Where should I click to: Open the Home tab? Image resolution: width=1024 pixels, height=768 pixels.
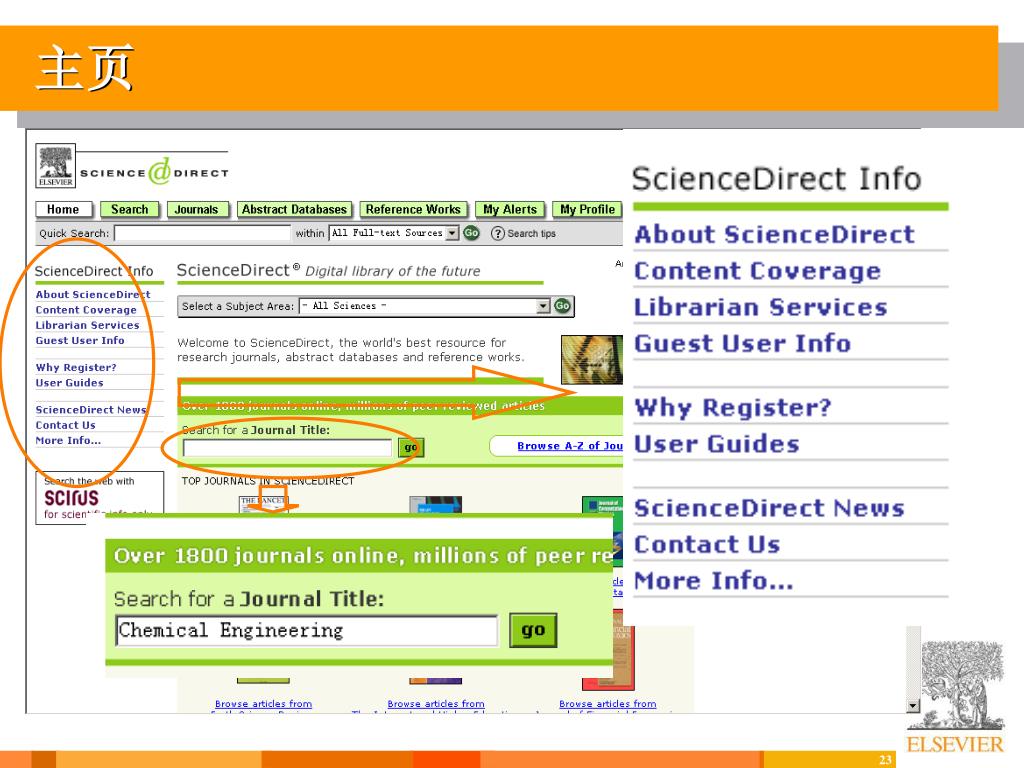pyautogui.click(x=63, y=210)
